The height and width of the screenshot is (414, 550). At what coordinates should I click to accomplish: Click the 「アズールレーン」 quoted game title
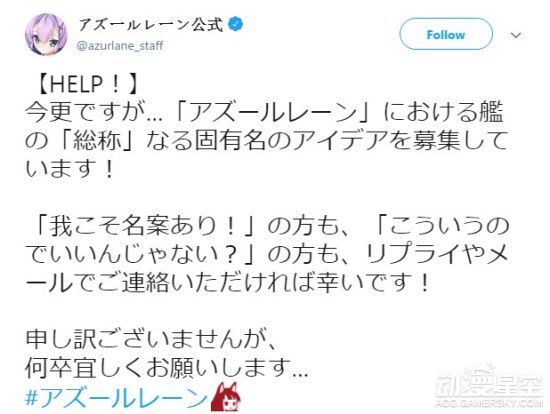(x=276, y=113)
